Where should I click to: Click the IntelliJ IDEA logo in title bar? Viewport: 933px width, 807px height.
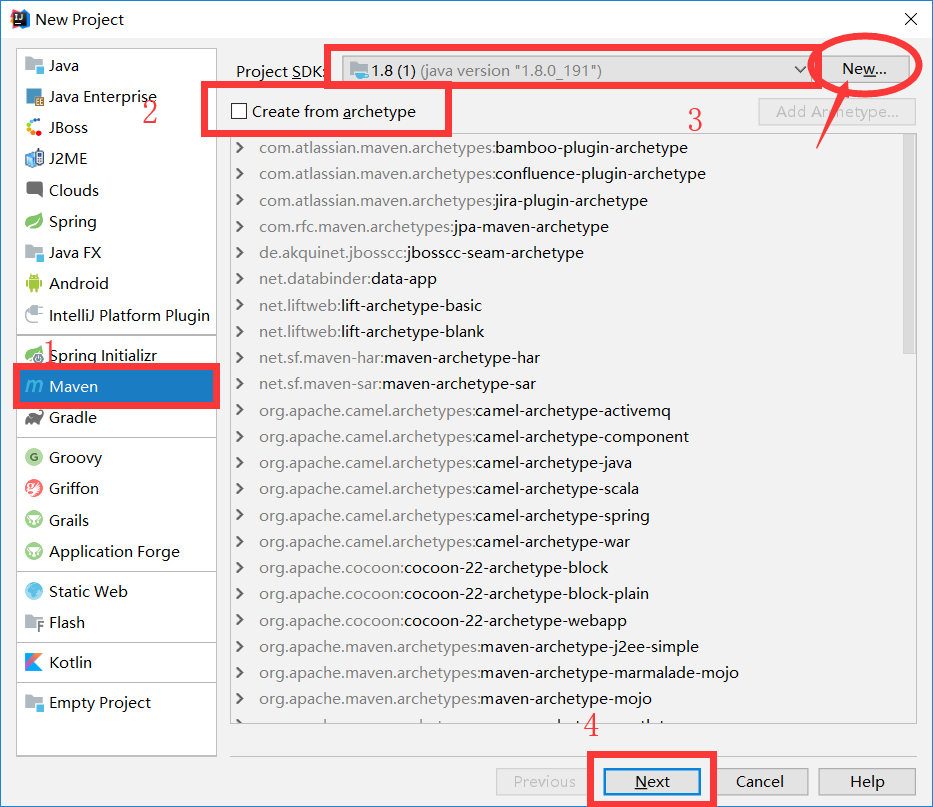tap(20, 19)
